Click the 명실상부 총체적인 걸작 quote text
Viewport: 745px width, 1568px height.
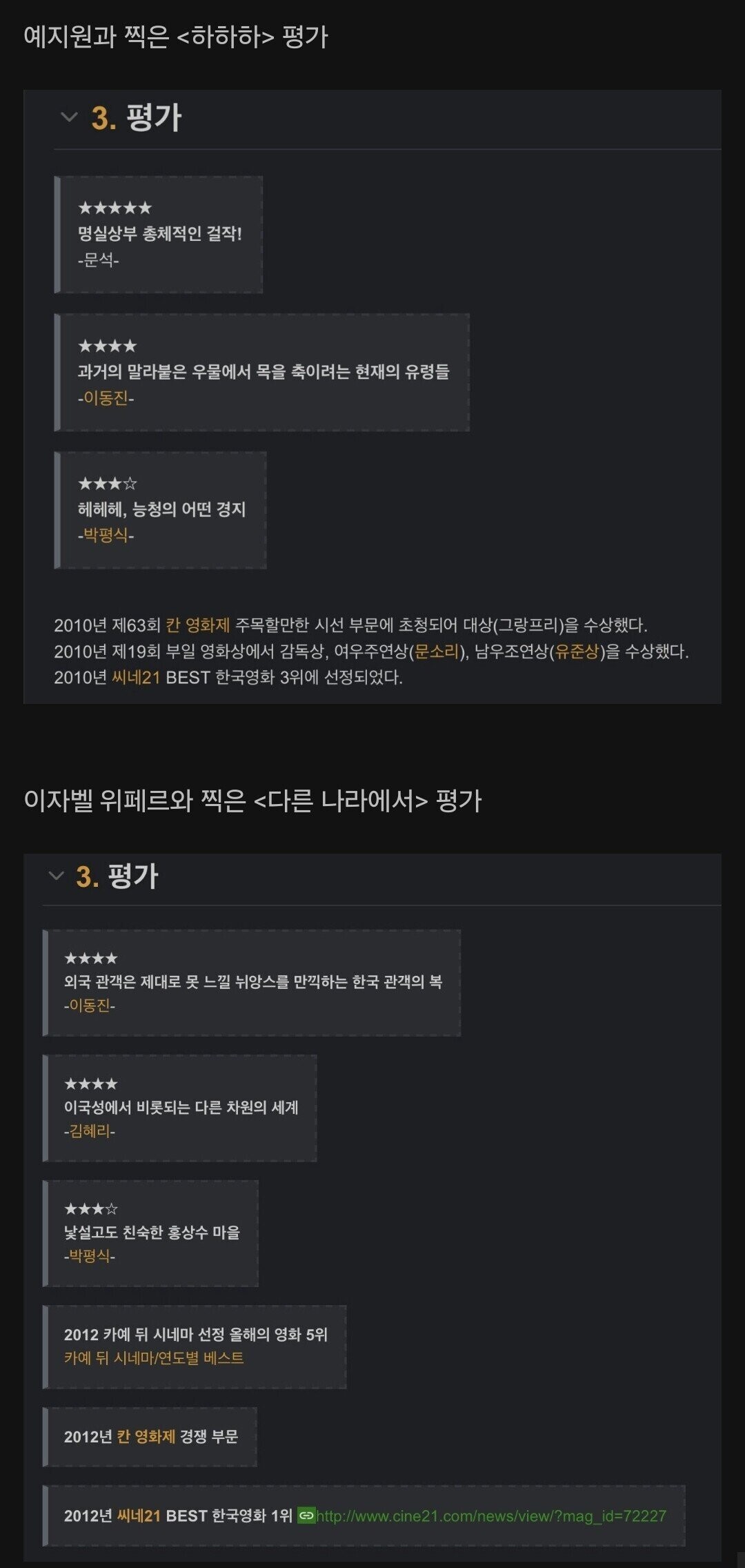[159, 234]
